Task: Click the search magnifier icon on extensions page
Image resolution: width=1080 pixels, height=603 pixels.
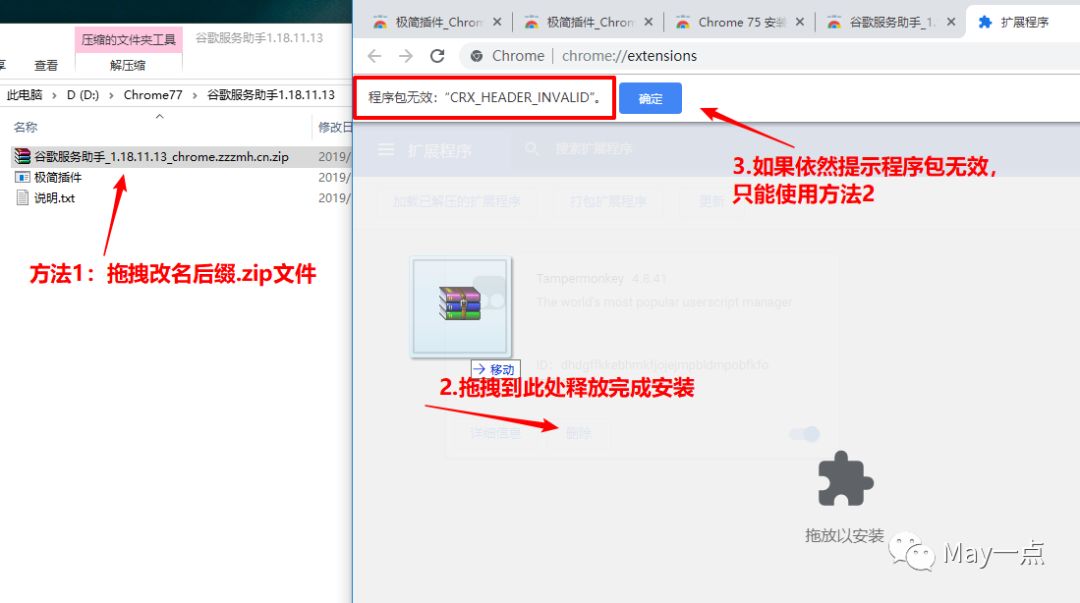Action: point(532,149)
